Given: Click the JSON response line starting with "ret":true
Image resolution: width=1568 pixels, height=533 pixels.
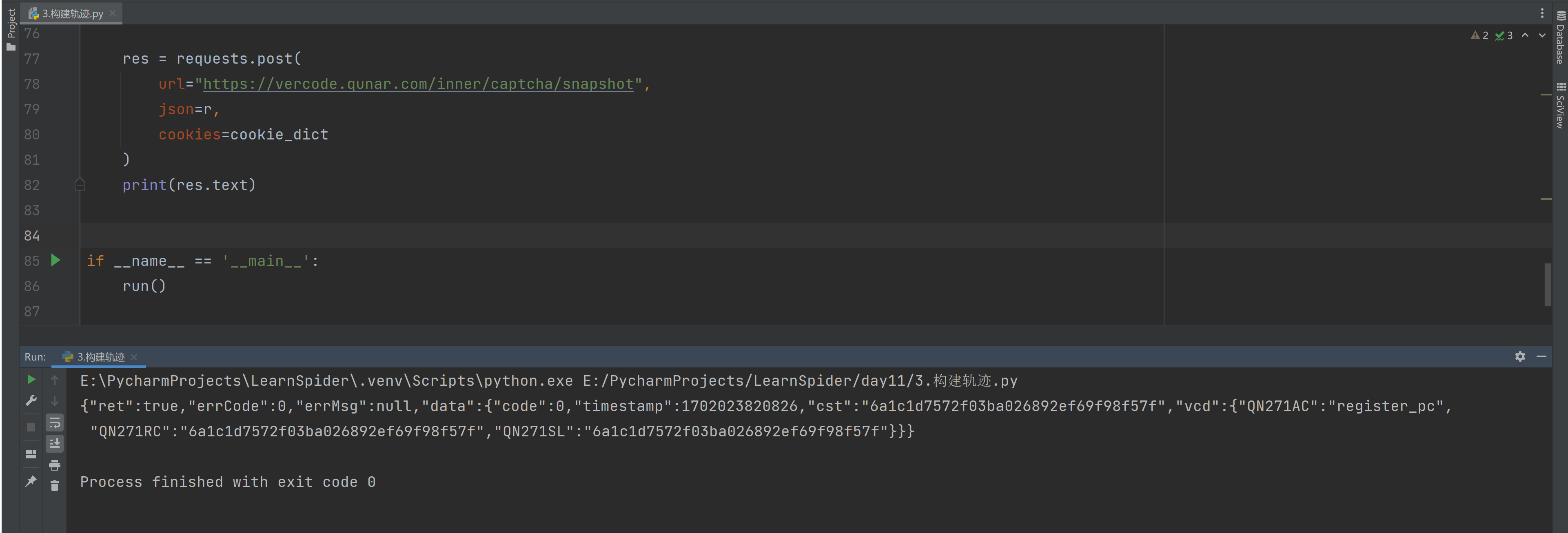Looking at the screenshot, I should (766, 407).
